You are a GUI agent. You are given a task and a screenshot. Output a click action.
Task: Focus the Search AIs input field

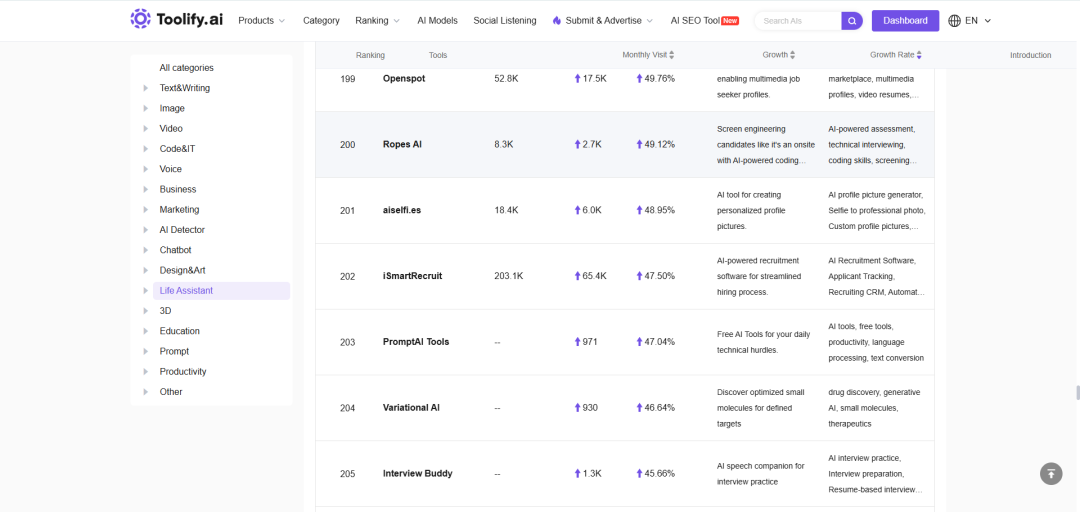[x=799, y=21]
